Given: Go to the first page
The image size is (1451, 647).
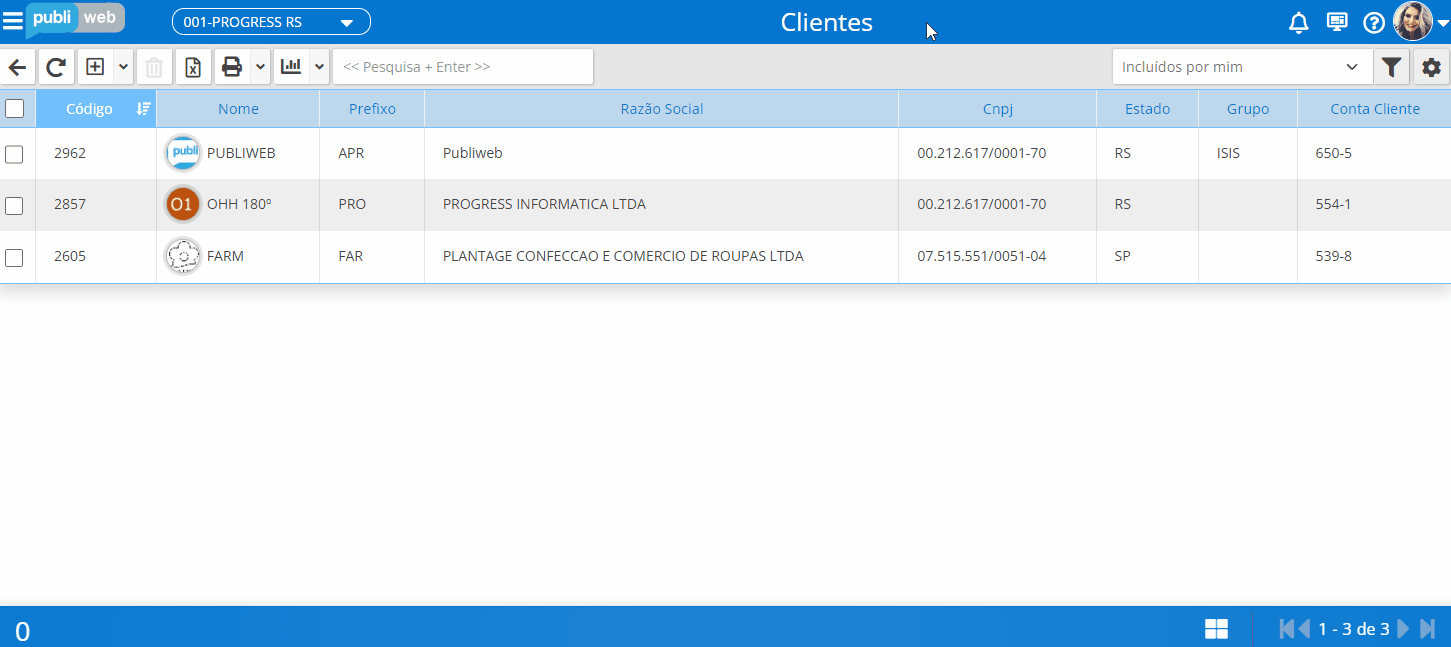Looking at the screenshot, I should [x=1287, y=629].
